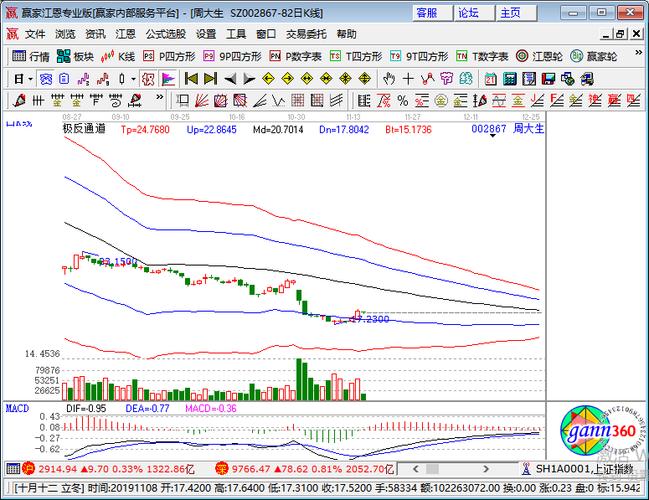Viewport: 649px width, 500px height.
Task: Select the Gann fan rays tool
Action: point(201,100)
